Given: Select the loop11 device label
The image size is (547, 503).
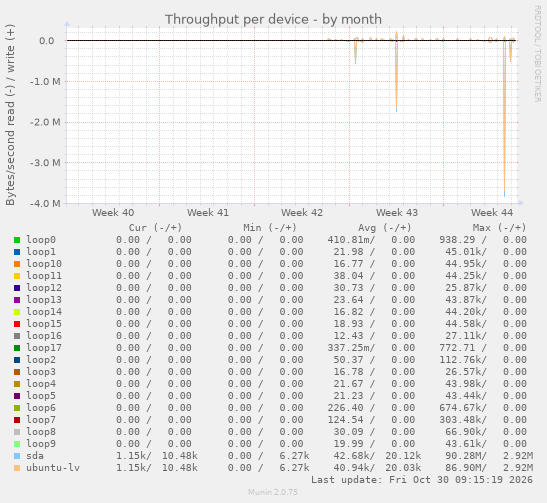Looking at the screenshot, I should pyautogui.click(x=44, y=276).
